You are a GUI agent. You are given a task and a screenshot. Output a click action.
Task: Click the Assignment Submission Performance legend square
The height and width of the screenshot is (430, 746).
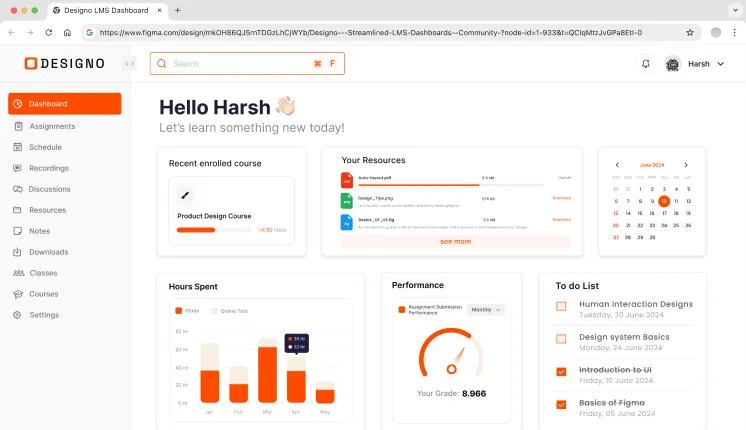pos(402,310)
